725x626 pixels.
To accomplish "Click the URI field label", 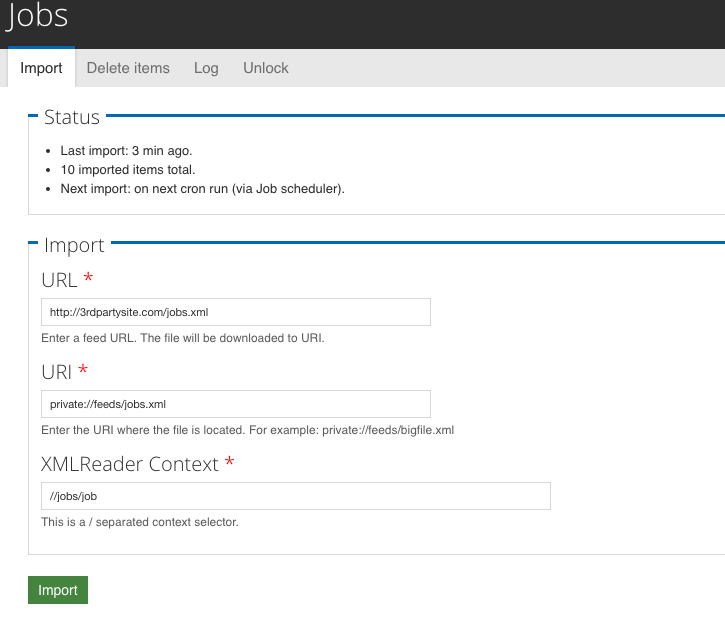I will [56, 371].
